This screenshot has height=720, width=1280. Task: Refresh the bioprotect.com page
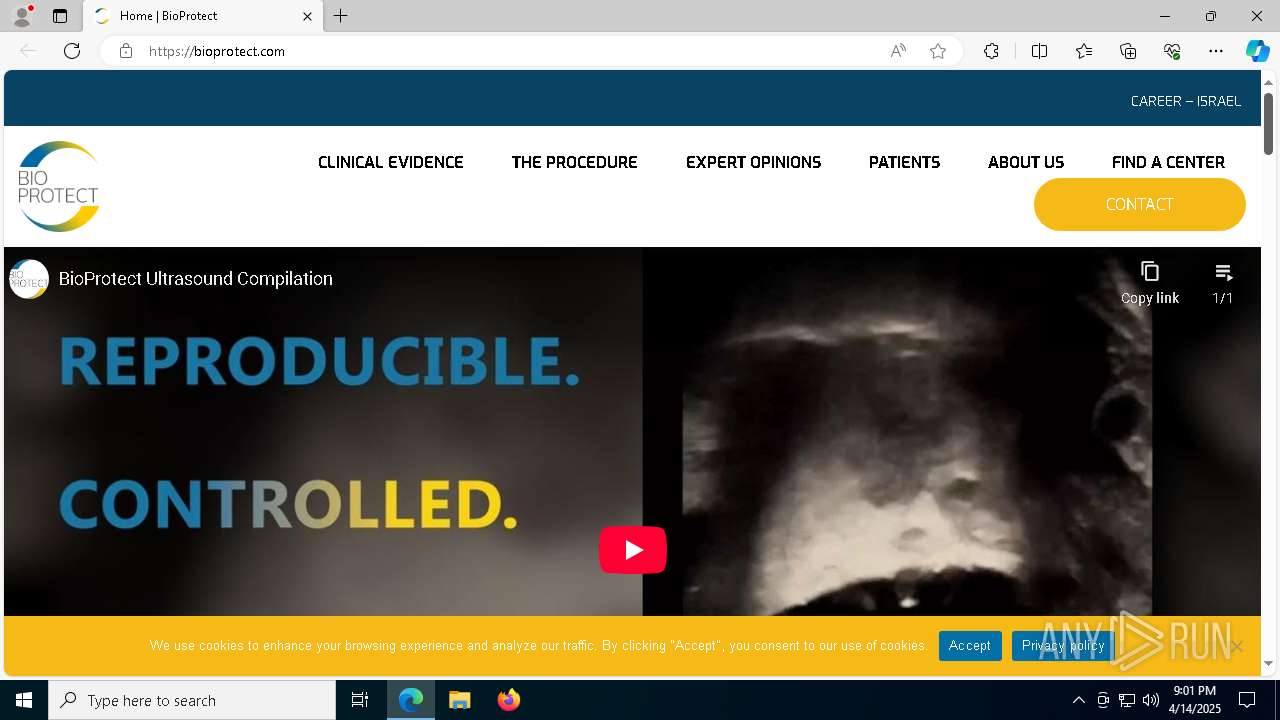(72, 51)
